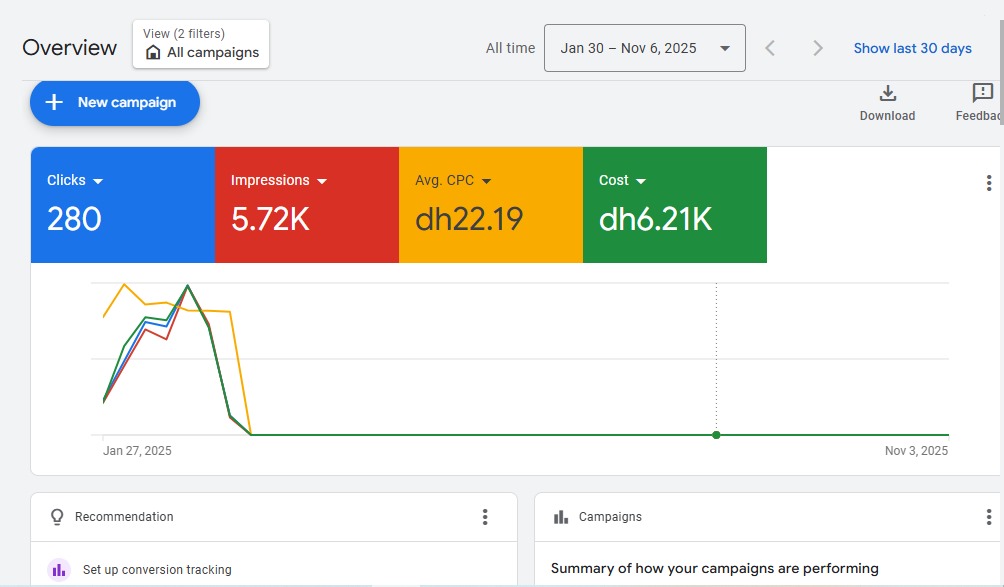Open the three-dot menu on the Recommendation card
Viewport: 1004px width, 587px height.
click(x=485, y=517)
